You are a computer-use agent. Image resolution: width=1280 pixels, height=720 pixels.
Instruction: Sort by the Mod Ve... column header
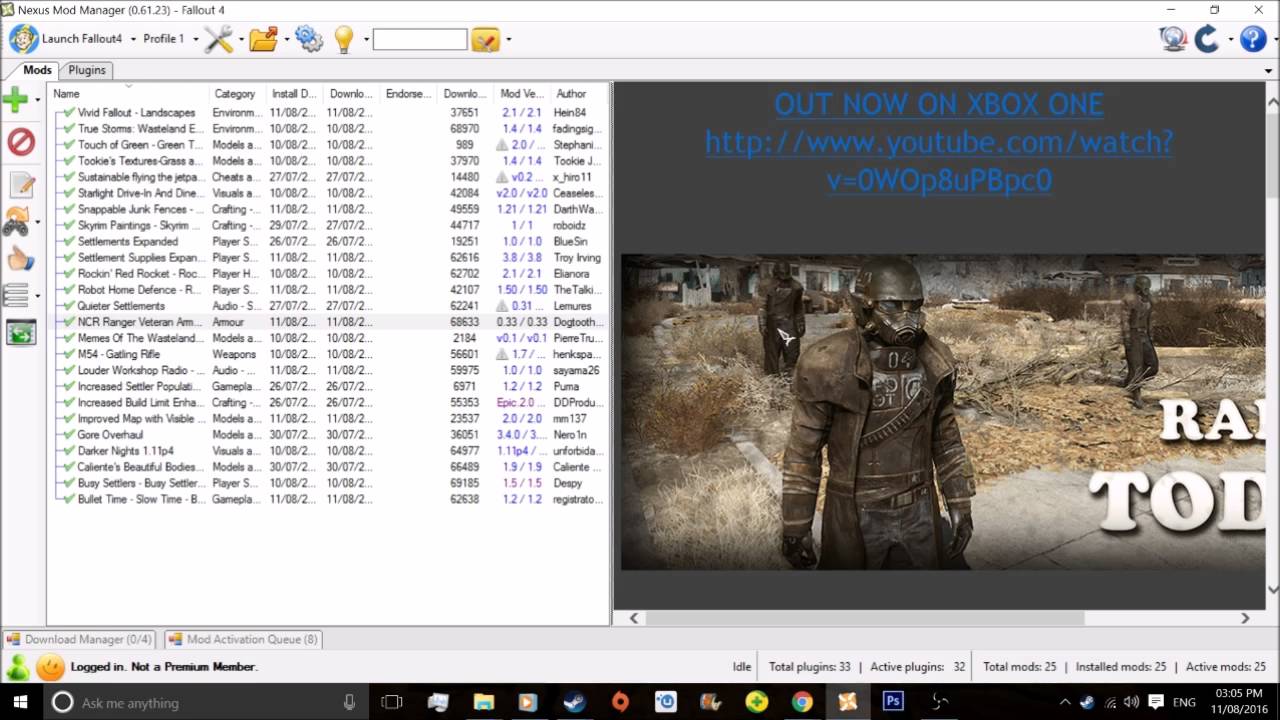522,94
